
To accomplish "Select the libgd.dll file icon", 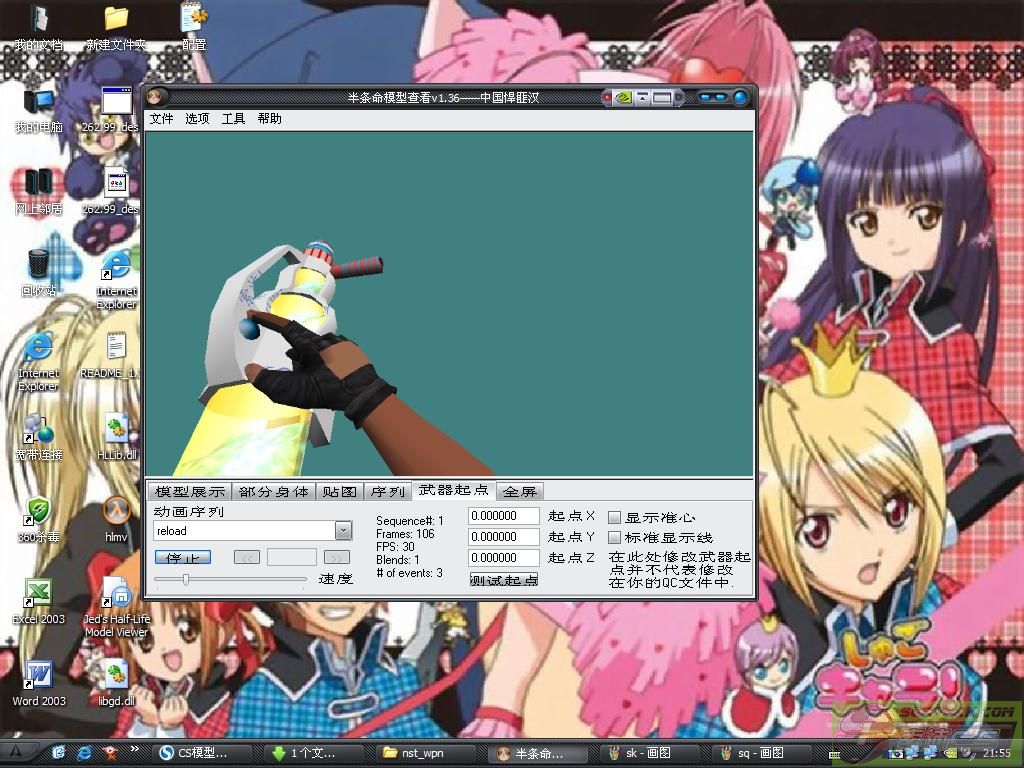I will pos(116,677).
